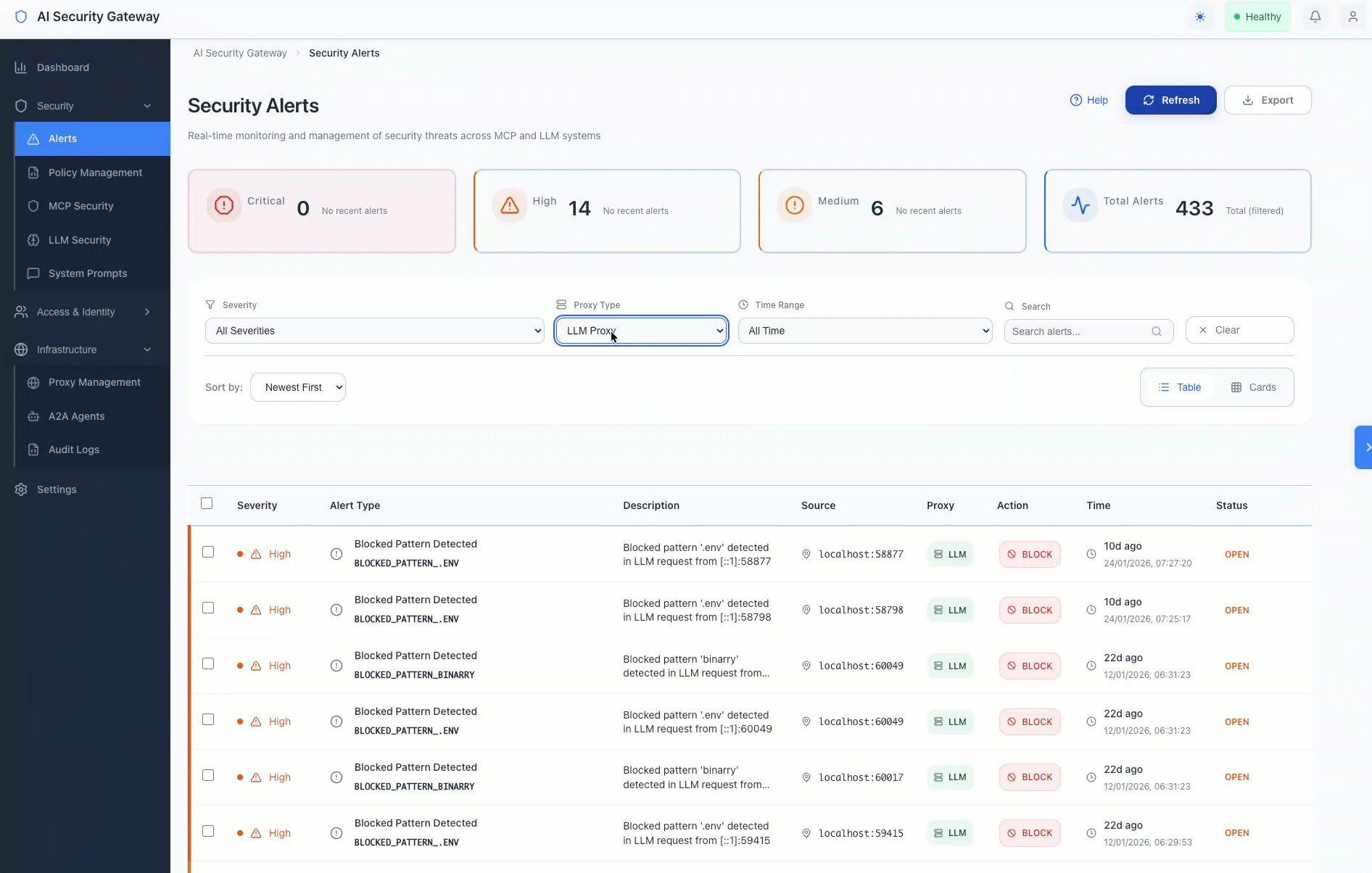Open MCP Security from the sidebar
This screenshot has width=1372, height=873.
click(80, 206)
